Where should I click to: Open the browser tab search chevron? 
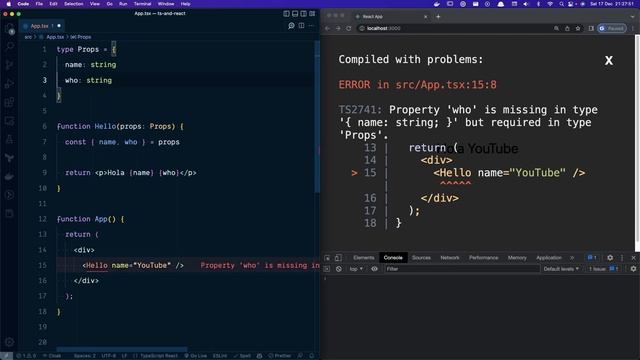(632, 17)
